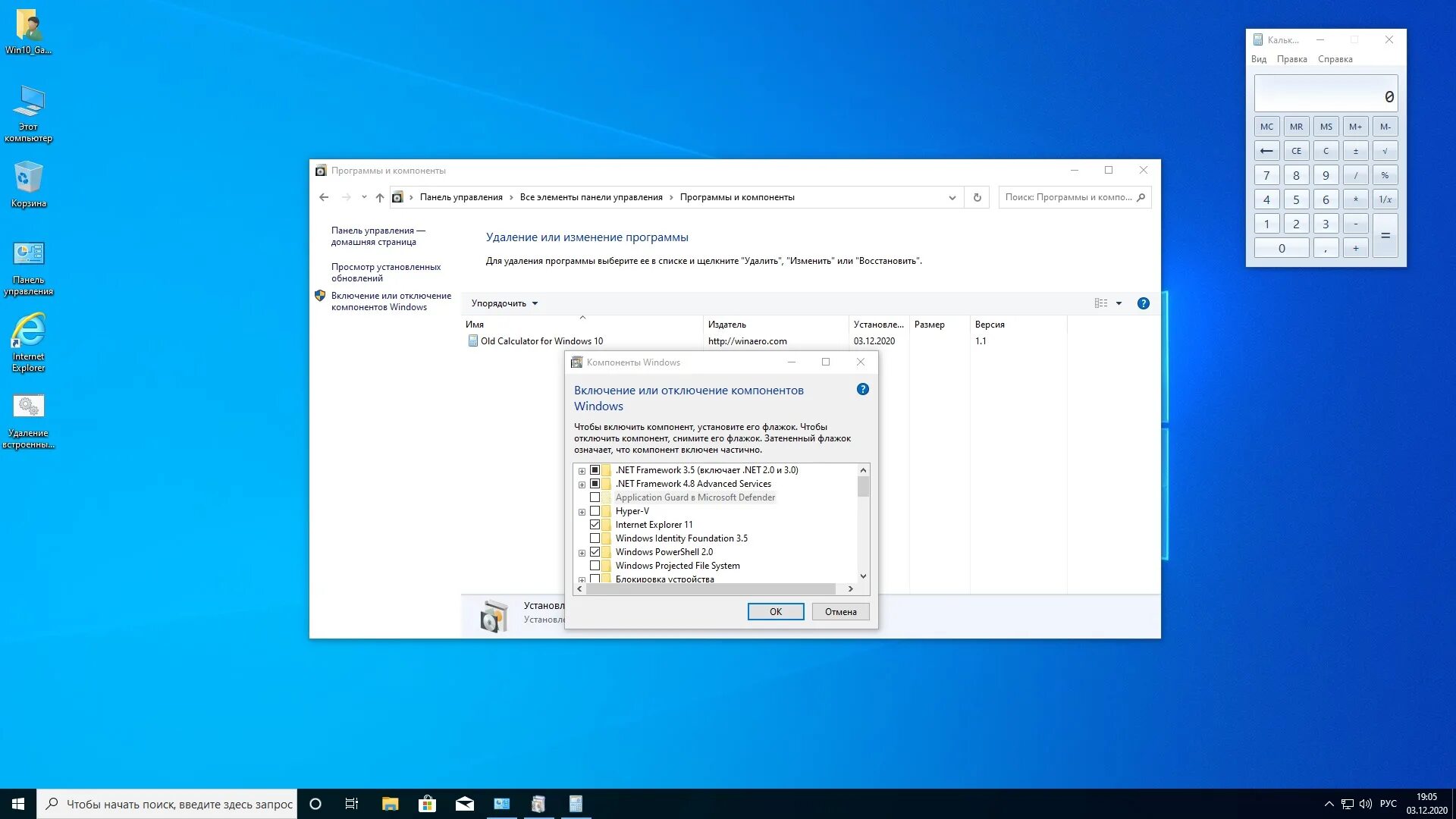Uncheck Internet Explorer 11 component
Screen dimensions: 1456x819
tap(596, 524)
